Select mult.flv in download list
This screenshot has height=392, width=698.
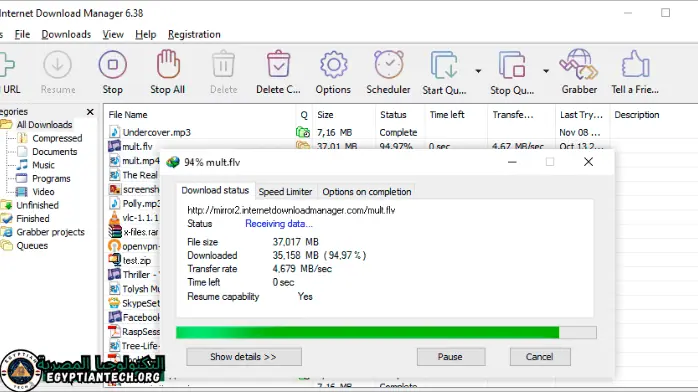tap(137, 146)
